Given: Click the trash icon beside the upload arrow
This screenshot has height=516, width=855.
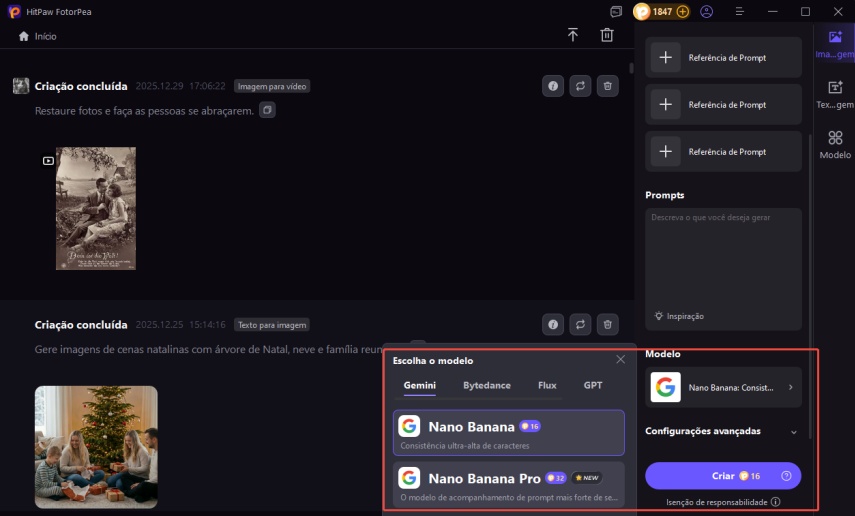Looking at the screenshot, I should pos(607,35).
